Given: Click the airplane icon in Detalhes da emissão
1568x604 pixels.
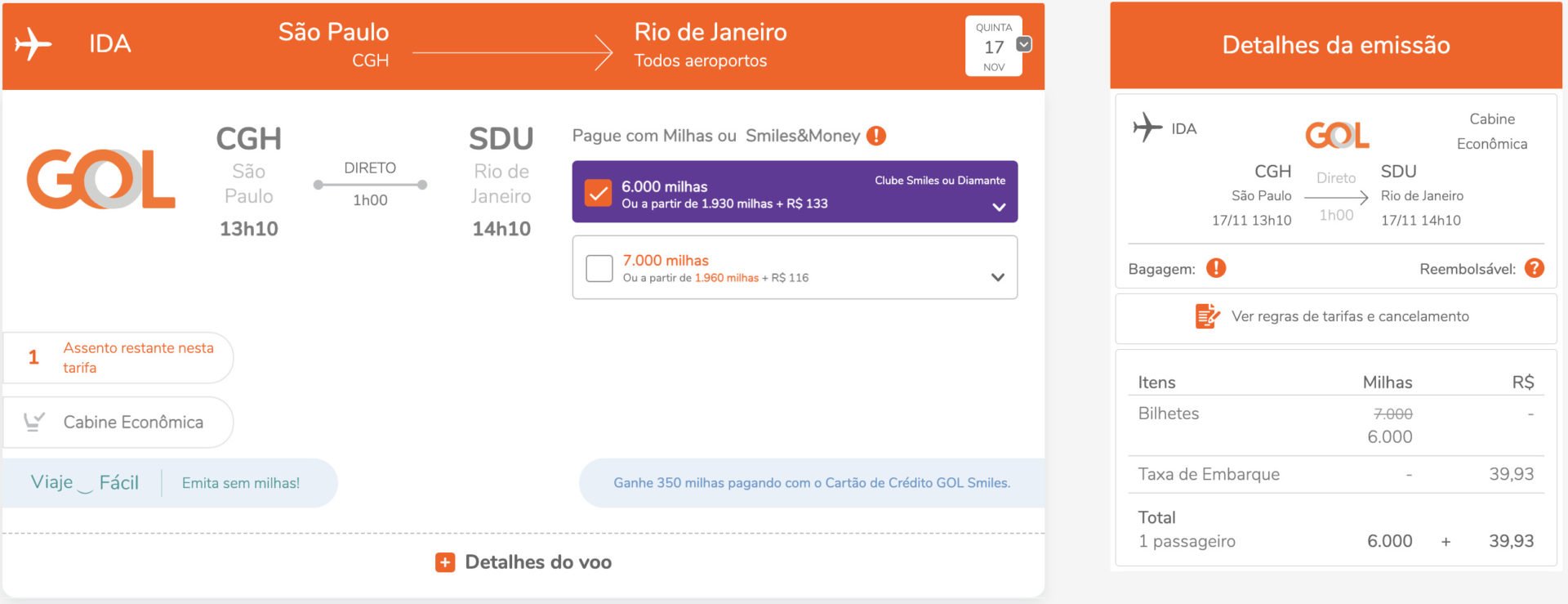Looking at the screenshot, I should point(1147,128).
